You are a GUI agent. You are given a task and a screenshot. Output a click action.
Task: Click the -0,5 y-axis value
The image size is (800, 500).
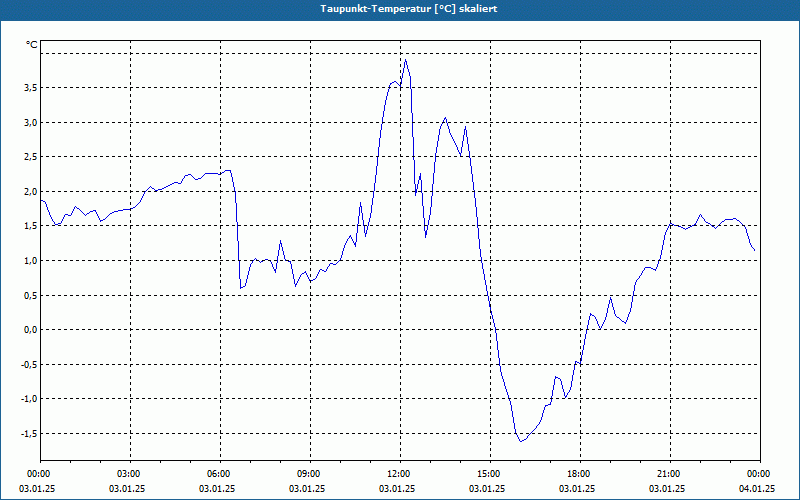pyautogui.click(x=29, y=364)
